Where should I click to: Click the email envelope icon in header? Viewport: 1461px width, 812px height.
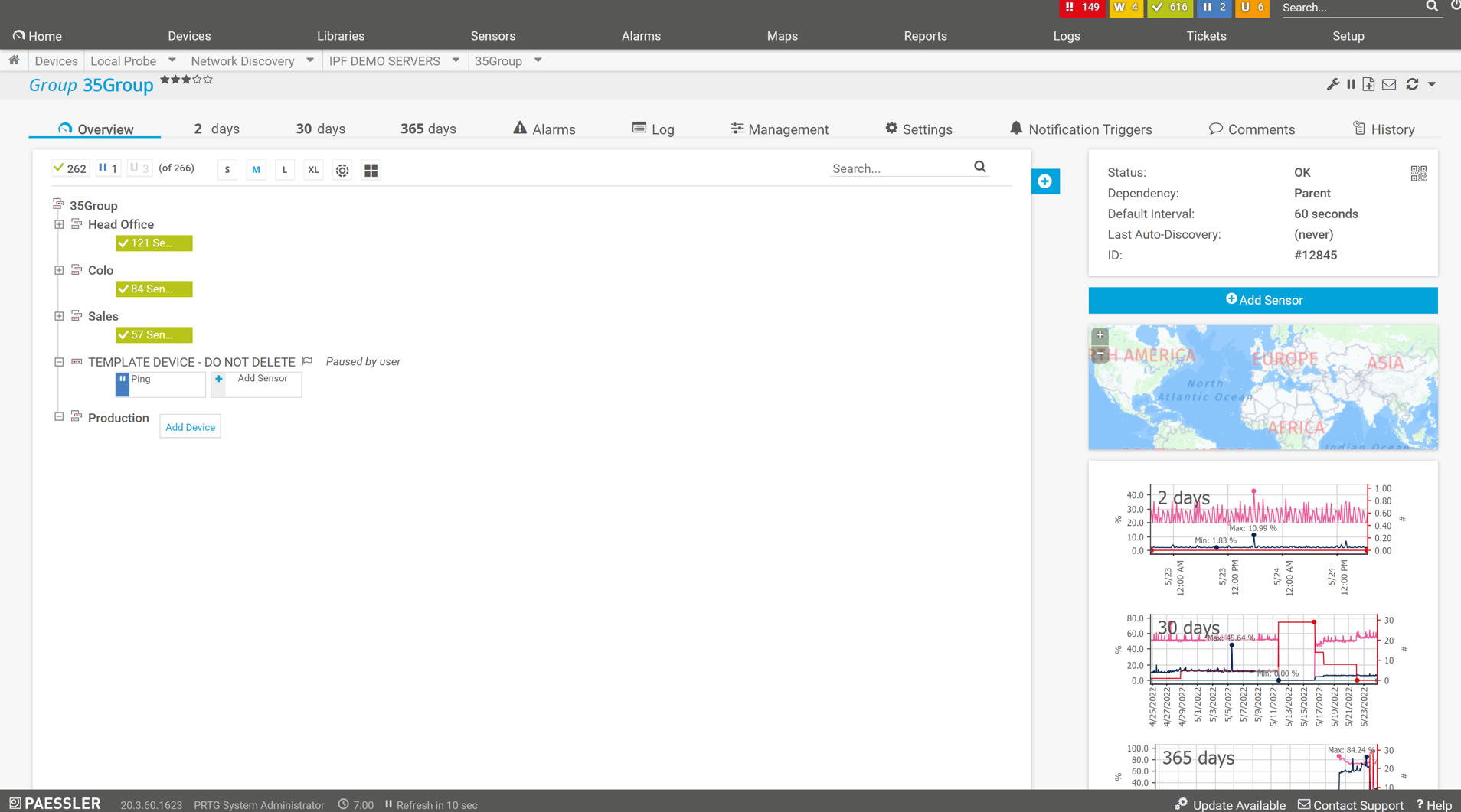pyautogui.click(x=1389, y=85)
